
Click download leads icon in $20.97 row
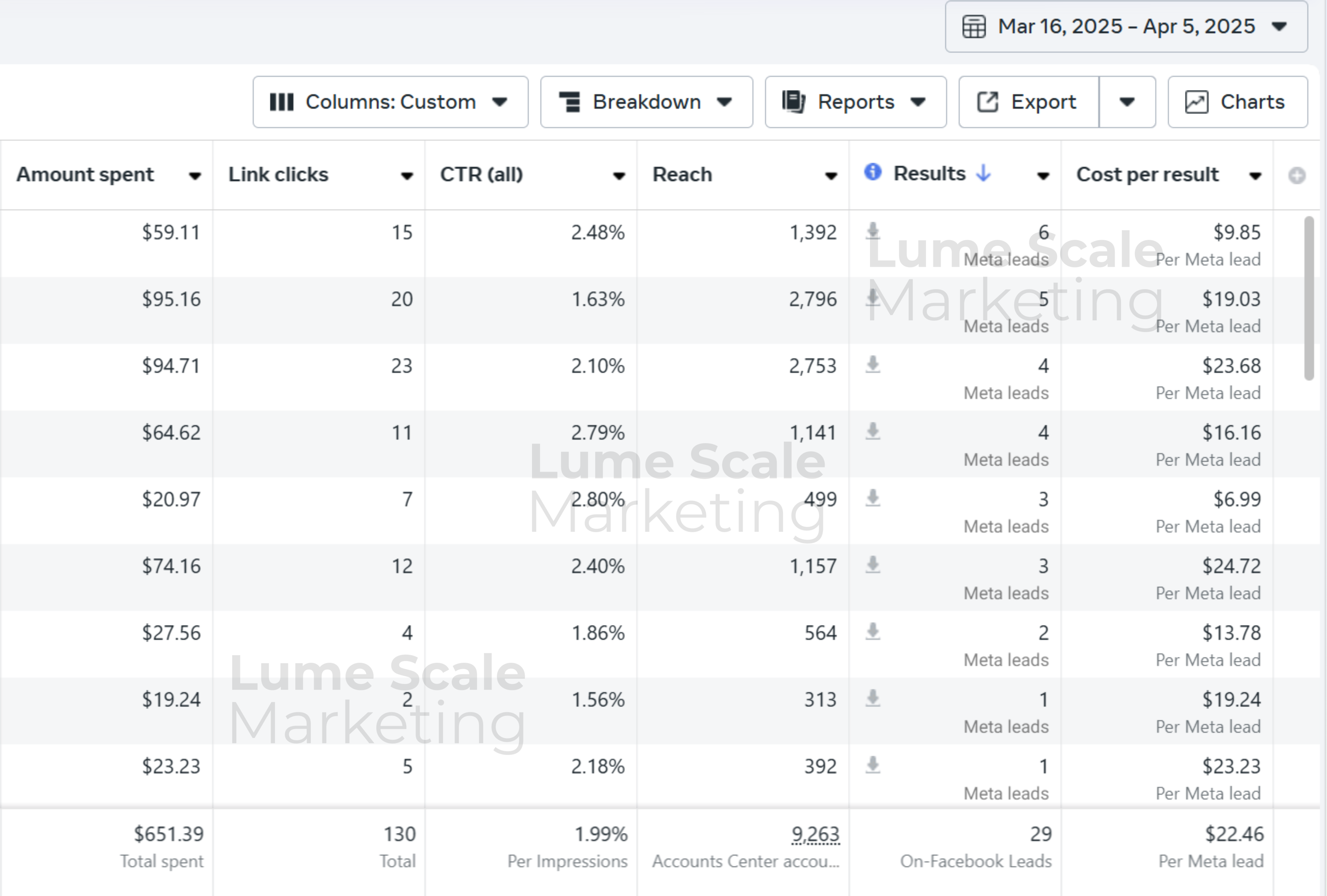pyautogui.click(x=872, y=498)
